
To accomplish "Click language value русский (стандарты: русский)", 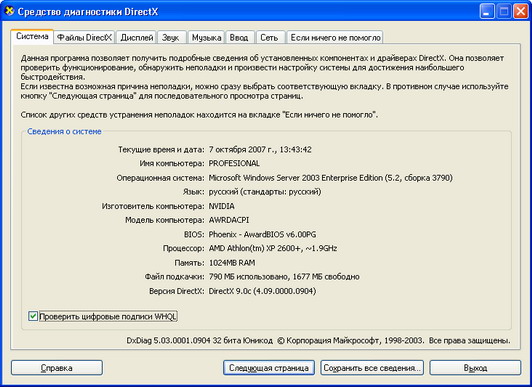I will tap(265, 192).
